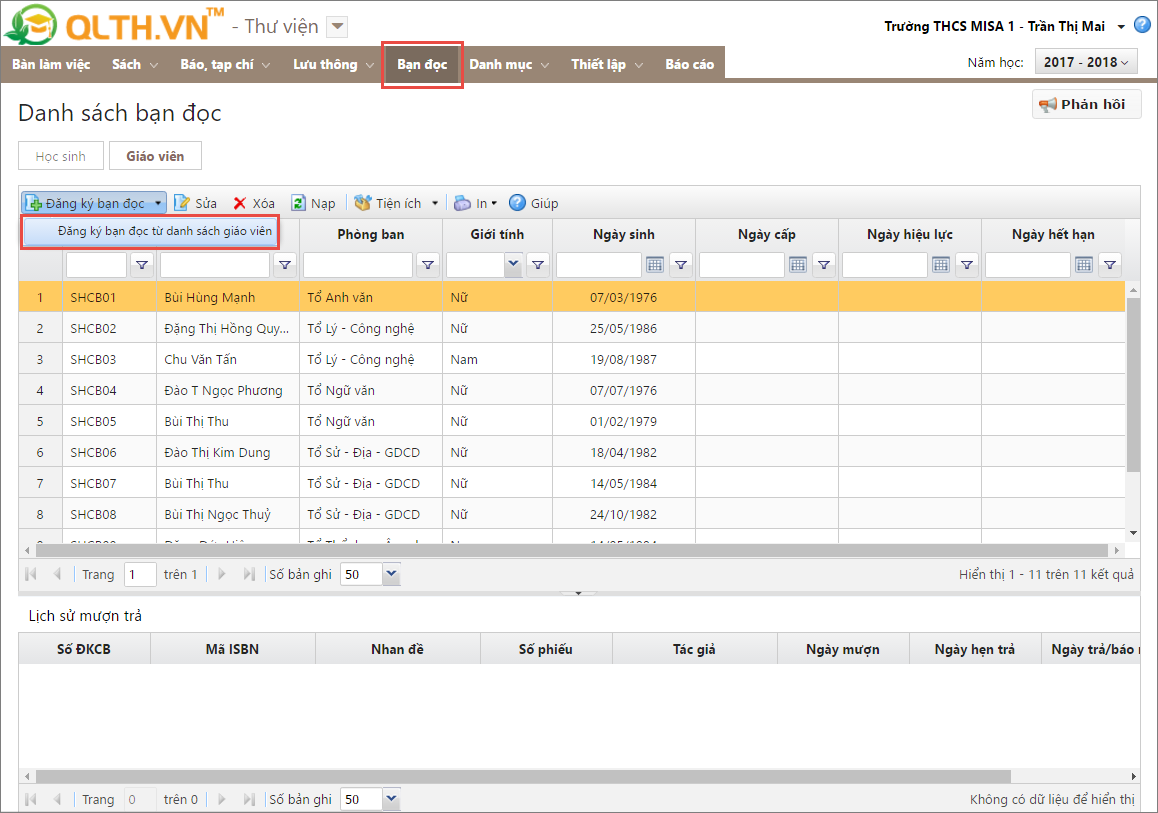Click the red Xóa delete icon
Viewport: 1158px width, 813px height.
pos(240,203)
